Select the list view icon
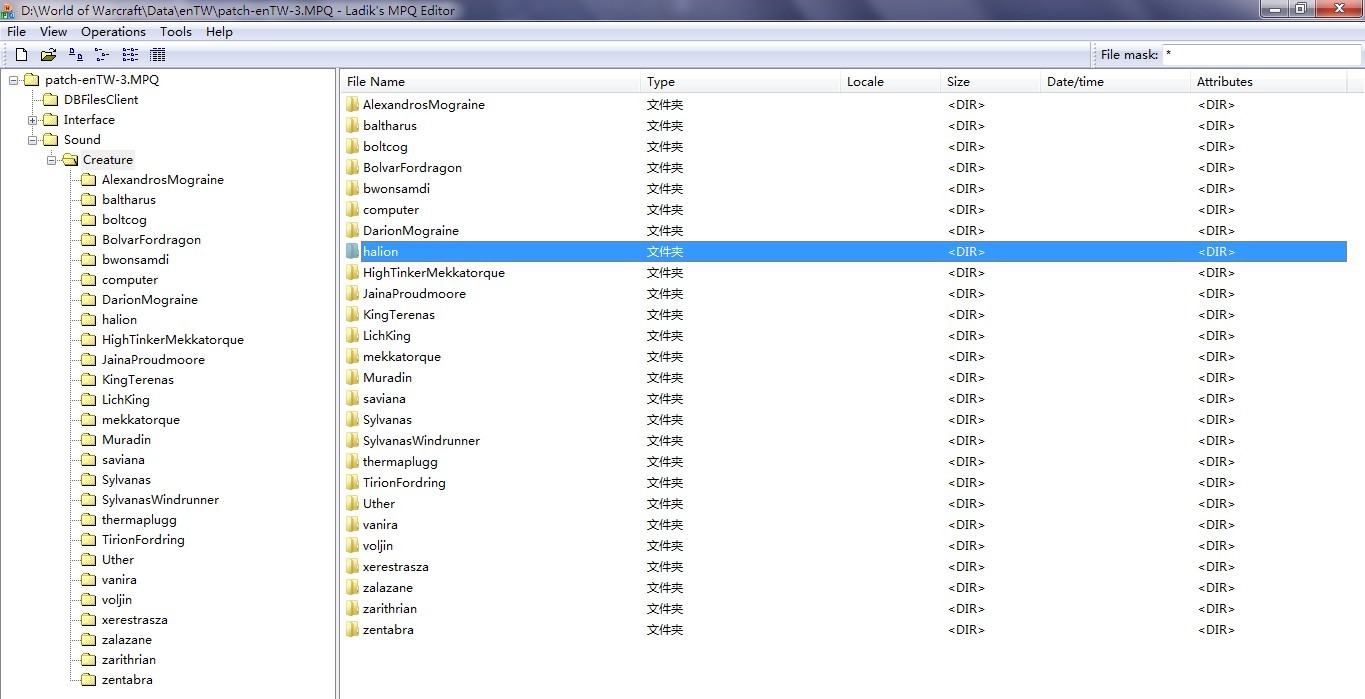1365x699 pixels. pos(130,55)
